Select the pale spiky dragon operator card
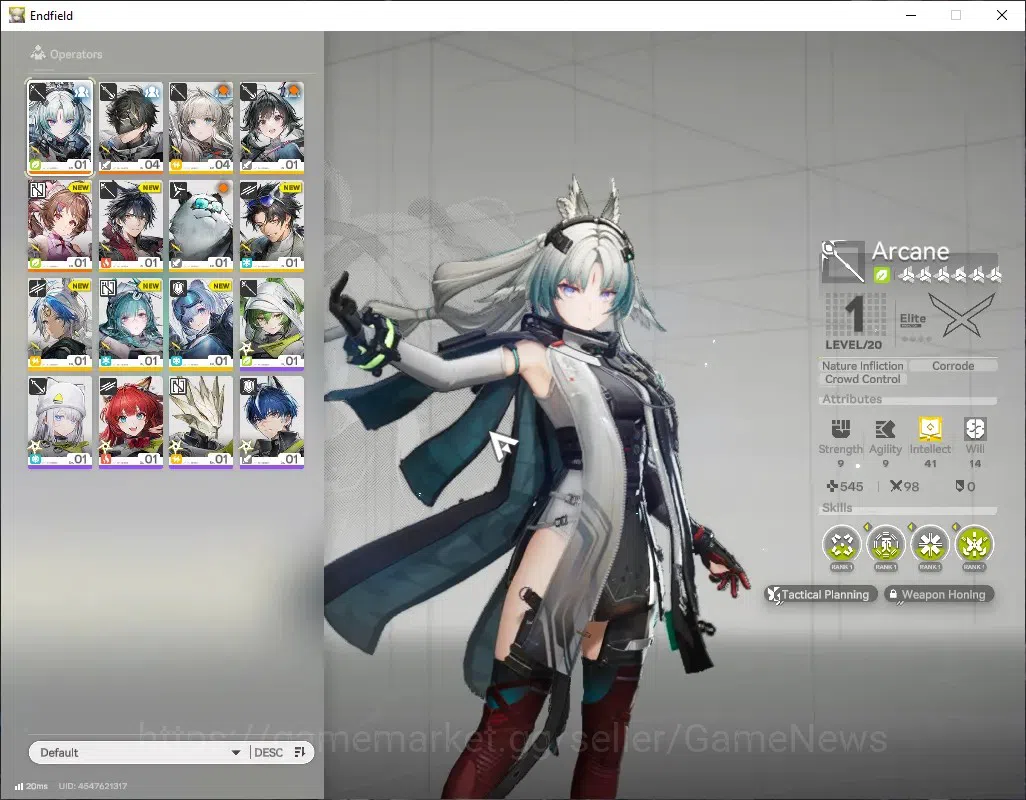This screenshot has width=1026, height=800. pyautogui.click(x=201, y=422)
